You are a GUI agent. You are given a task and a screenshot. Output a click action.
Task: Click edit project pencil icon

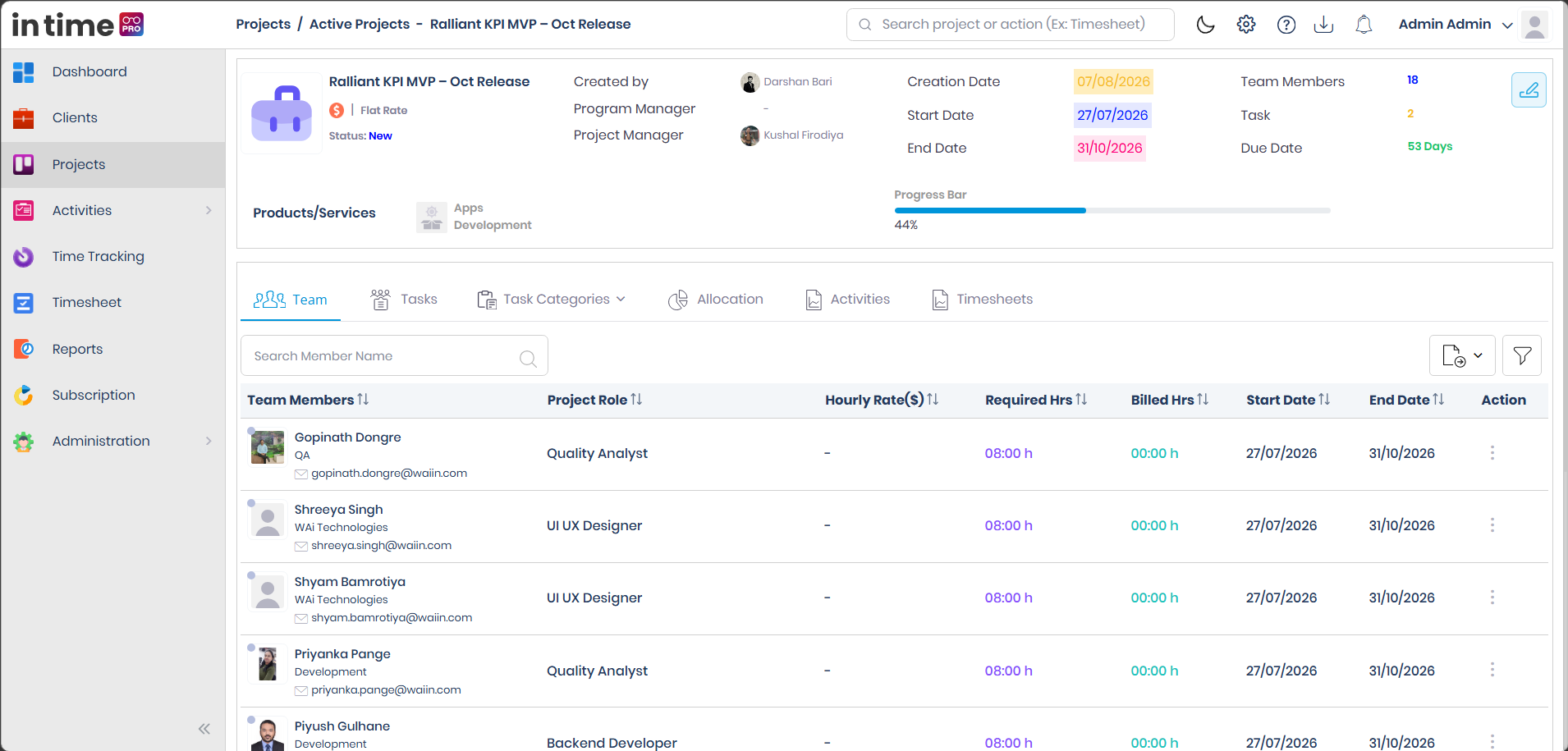pyautogui.click(x=1529, y=90)
